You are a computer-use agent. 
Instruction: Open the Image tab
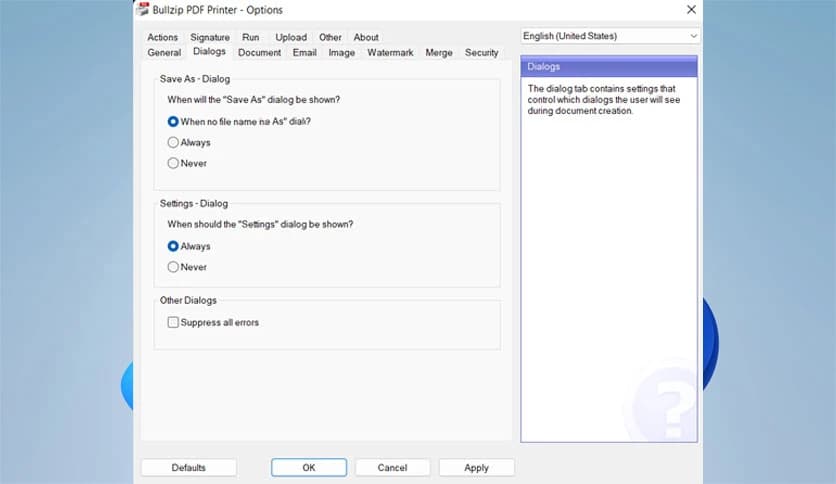[x=342, y=52]
